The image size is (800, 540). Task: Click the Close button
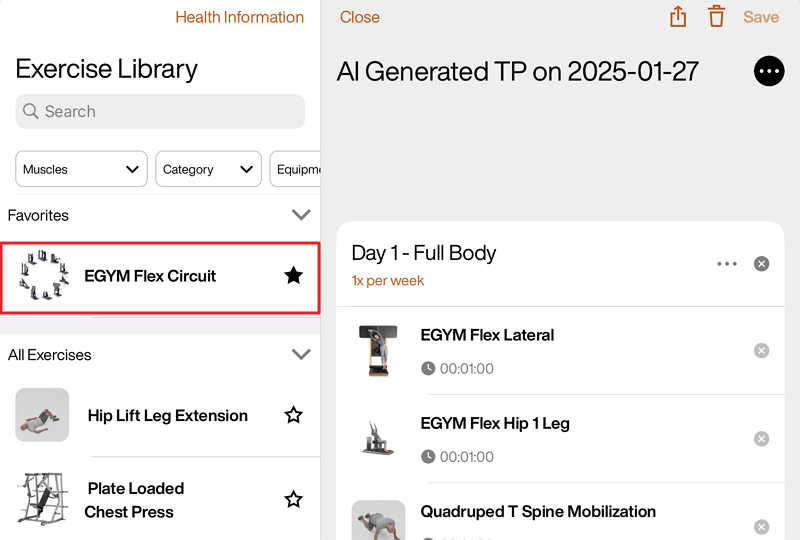(360, 17)
